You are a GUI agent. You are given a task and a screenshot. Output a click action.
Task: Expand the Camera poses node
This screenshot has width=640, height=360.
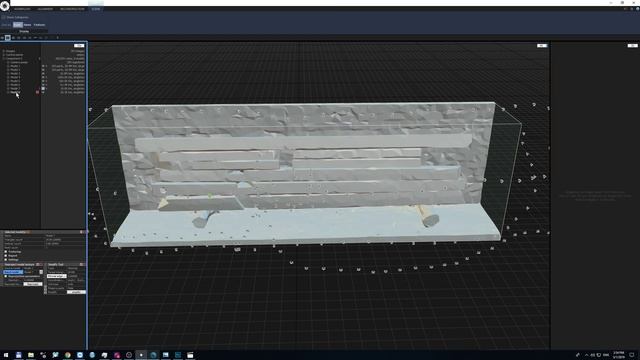click(8, 62)
